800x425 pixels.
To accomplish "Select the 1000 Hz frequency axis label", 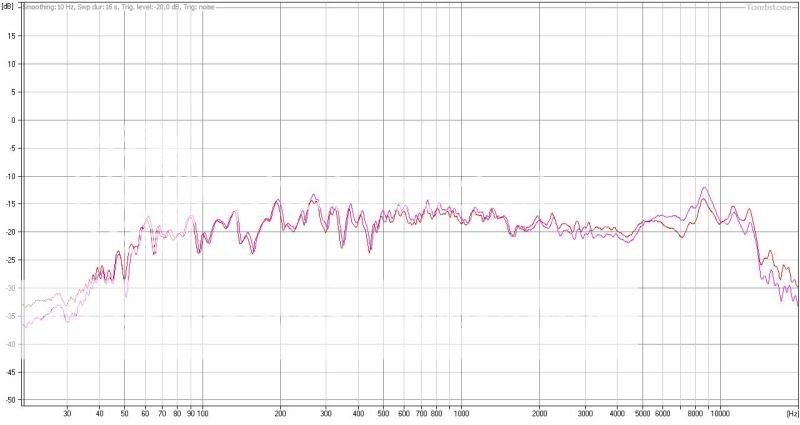I will pos(461,412).
